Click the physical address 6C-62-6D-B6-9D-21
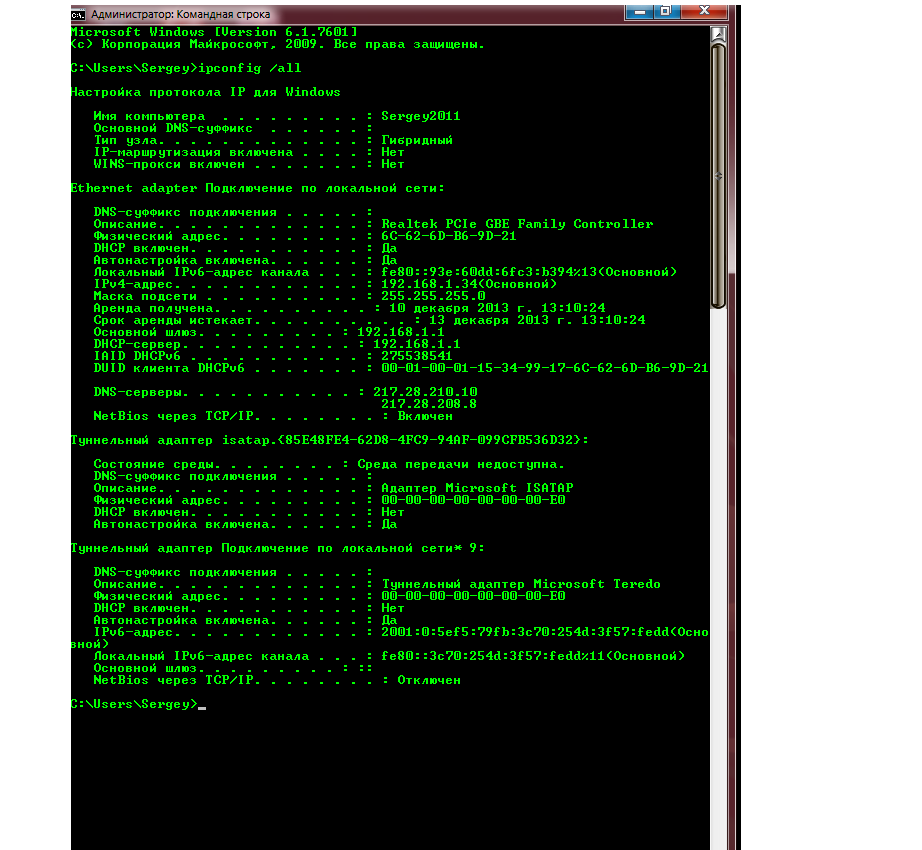This screenshot has width=922, height=850. [449, 236]
